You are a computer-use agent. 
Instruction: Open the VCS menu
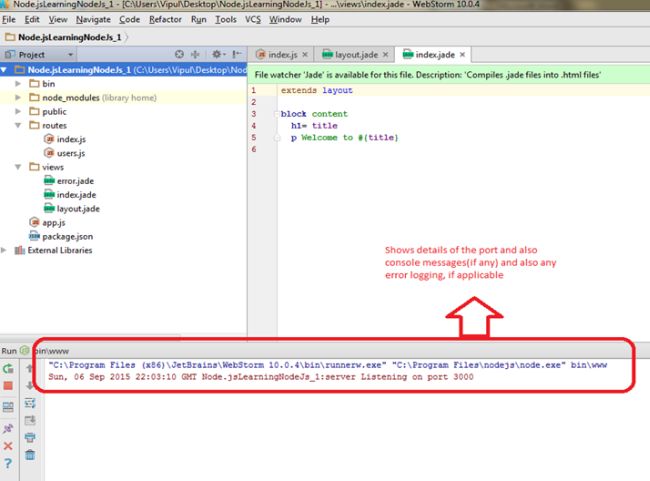click(x=253, y=19)
